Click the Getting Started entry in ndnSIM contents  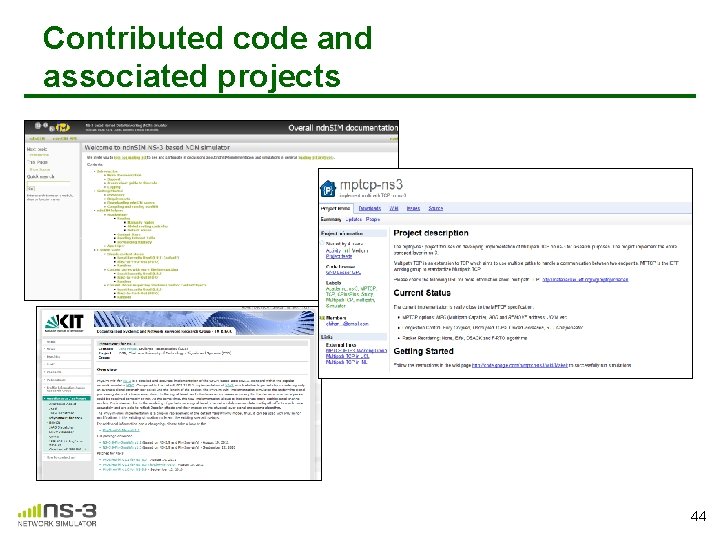click(110, 191)
